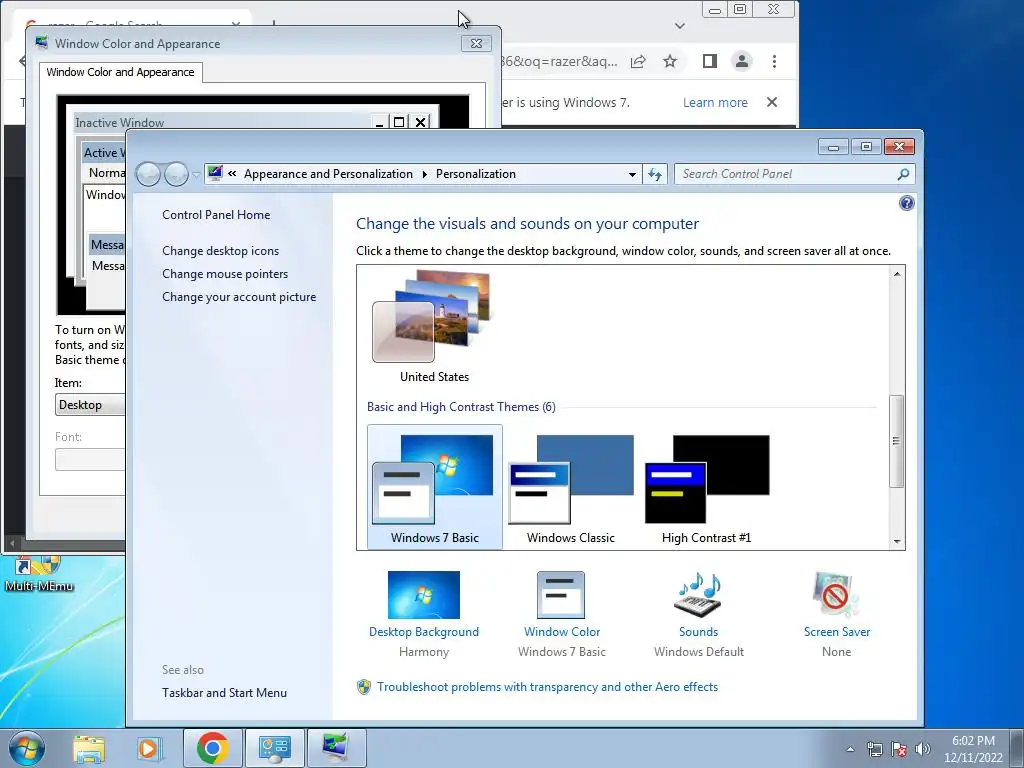Click the Forward arrow in Personalization window
The height and width of the screenshot is (768, 1024).
[176, 174]
